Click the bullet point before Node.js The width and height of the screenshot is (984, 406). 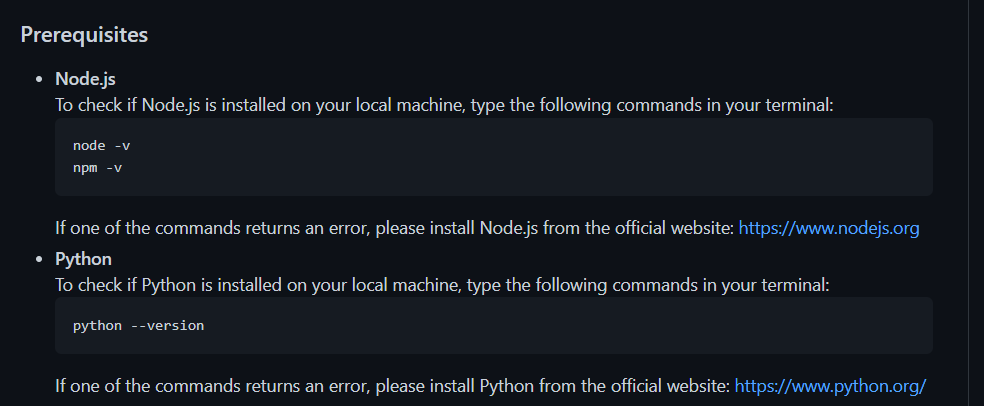[x=40, y=80]
